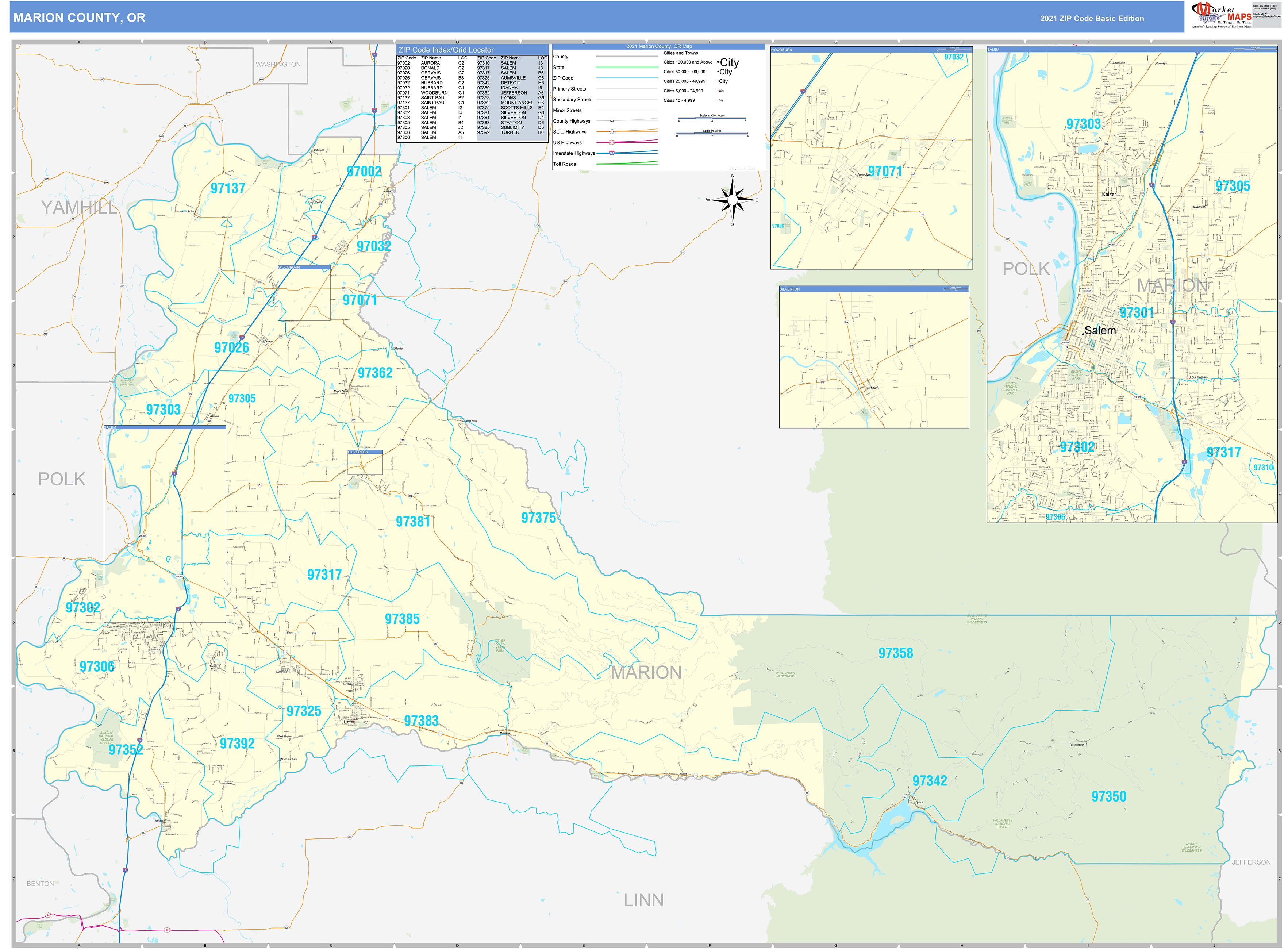Screen dimensions: 1288x949
Task: Click 97071 in the Woodburn inset
Action: pyautogui.click(x=885, y=171)
